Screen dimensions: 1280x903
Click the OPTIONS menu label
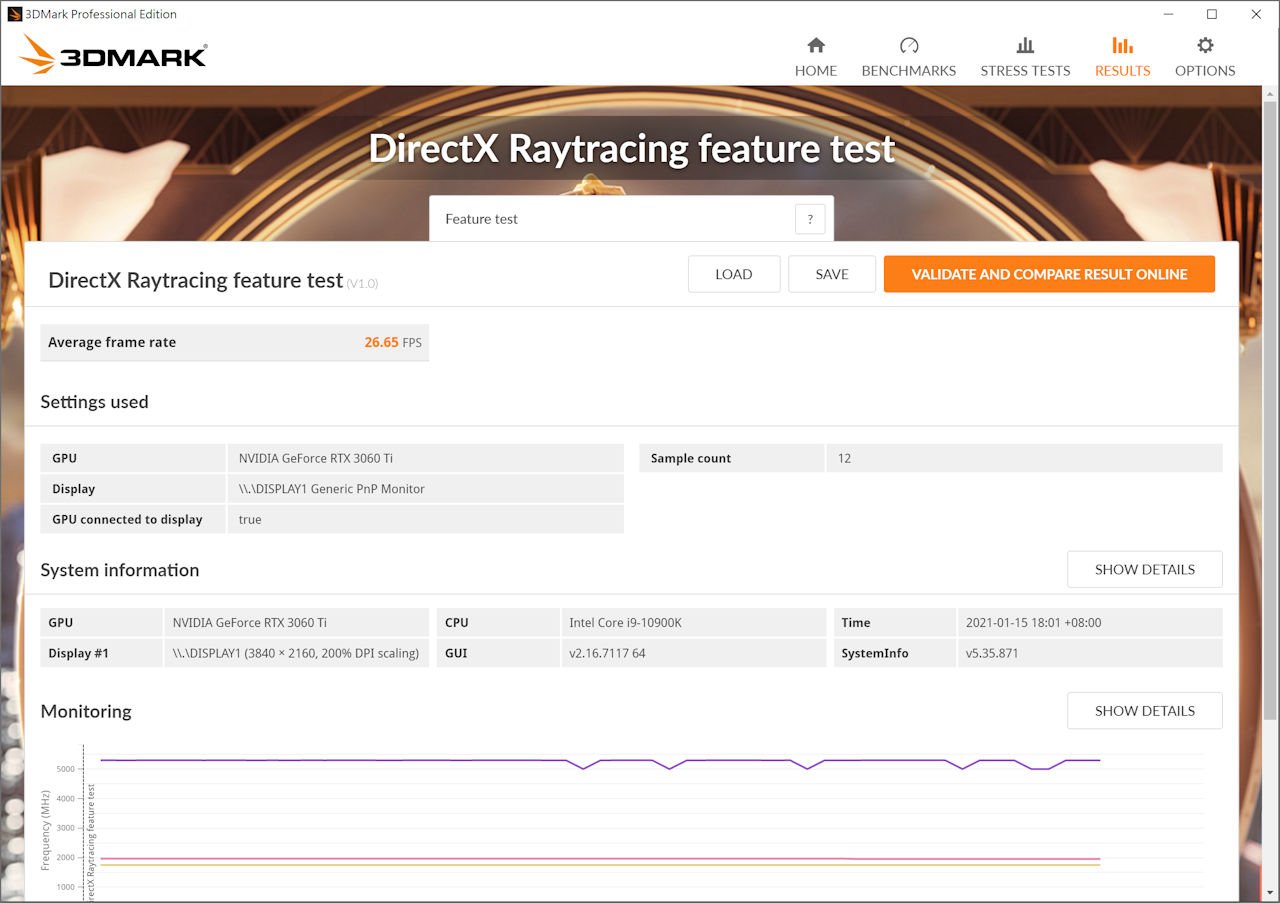coord(1205,71)
